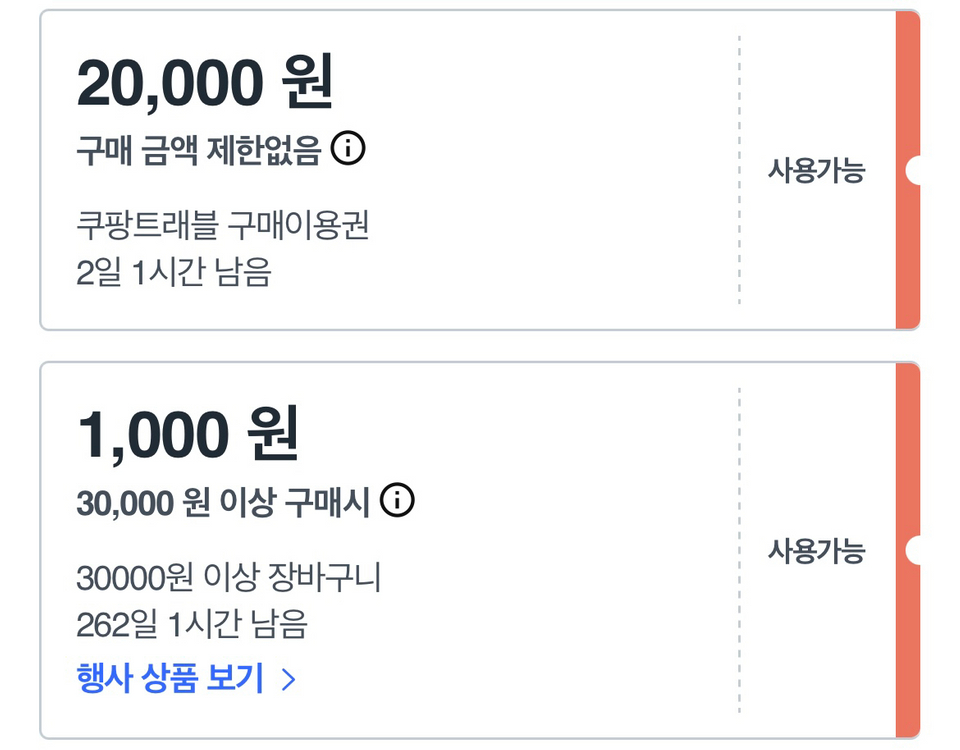The height and width of the screenshot is (750, 960).
Task: Open the 행사 상품 보기 link
Action: 170,679
